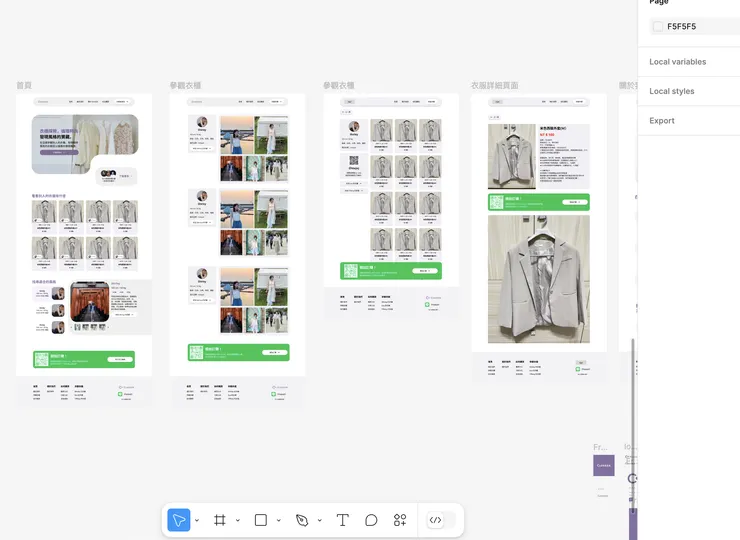This screenshot has width=740, height=540.
Task: Select the Frame tool
Action: point(219,520)
